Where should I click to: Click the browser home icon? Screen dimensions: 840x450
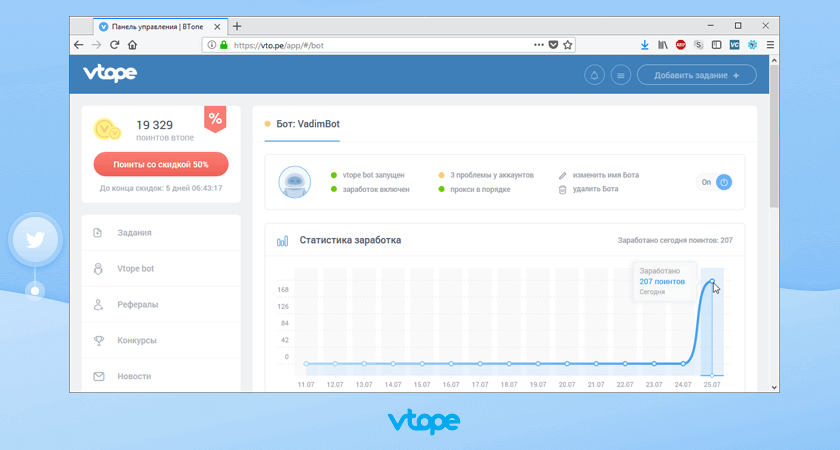pos(132,45)
